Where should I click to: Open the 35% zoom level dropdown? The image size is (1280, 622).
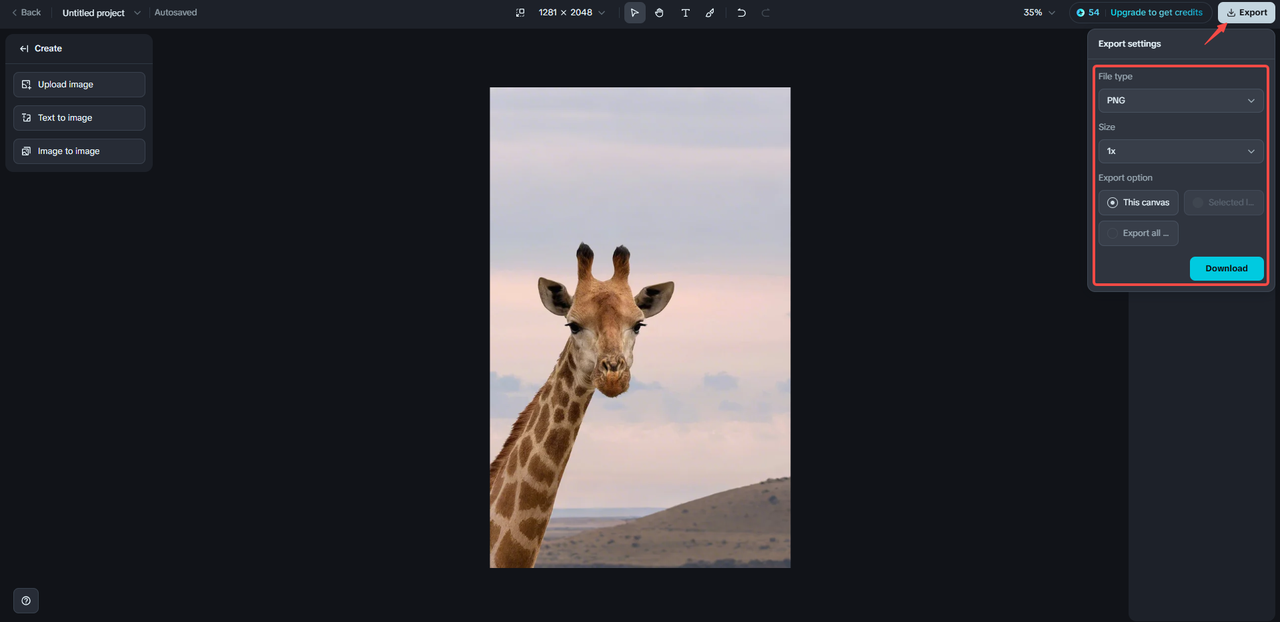pyautogui.click(x=1039, y=13)
